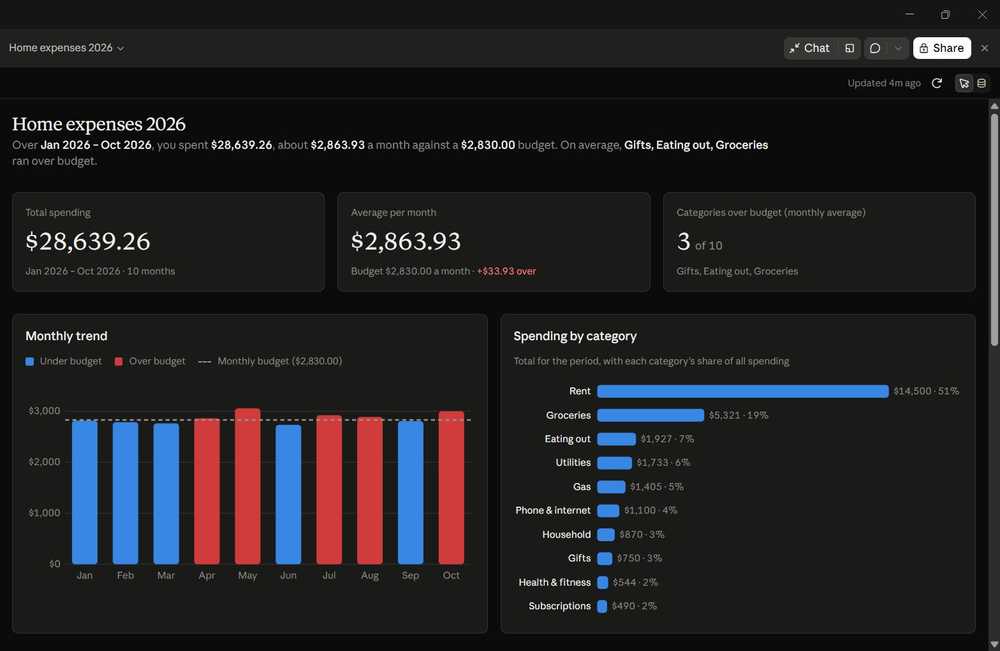Open the artifact in a pop-out window icon
This screenshot has height=651, width=1000.
[x=849, y=48]
